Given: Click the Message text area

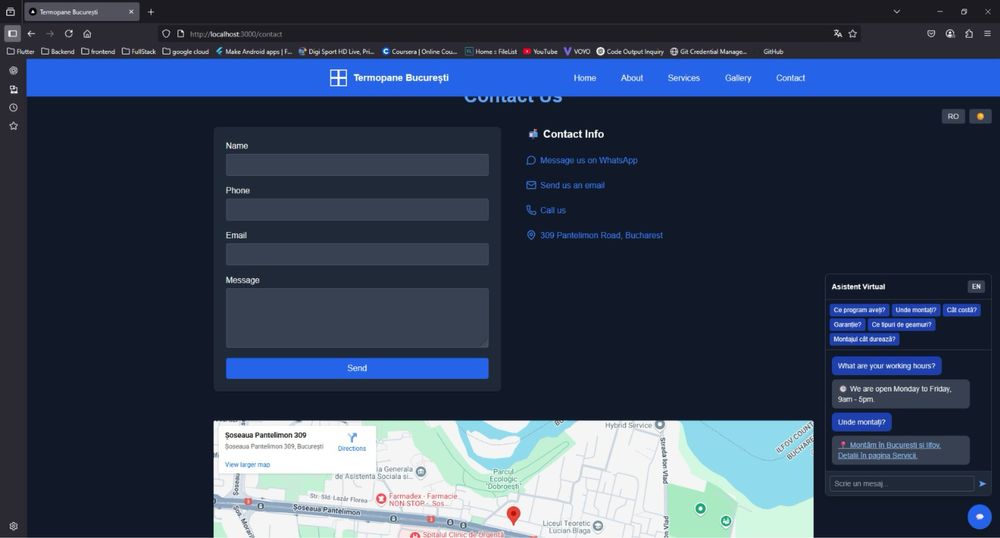Looking at the screenshot, I should click(x=357, y=318).
